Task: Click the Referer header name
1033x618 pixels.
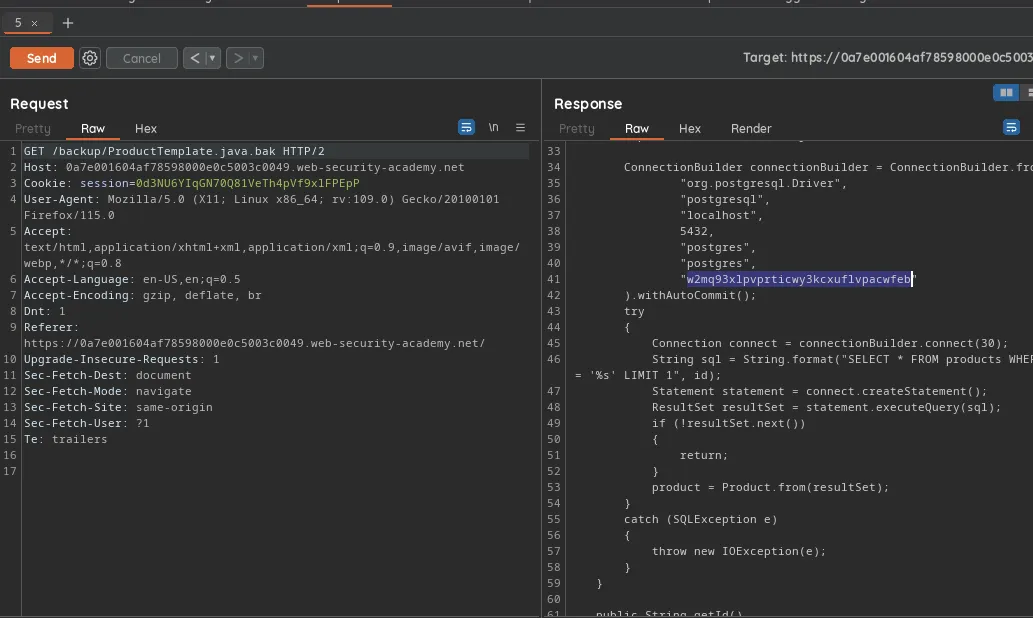Action: point(51,327)
